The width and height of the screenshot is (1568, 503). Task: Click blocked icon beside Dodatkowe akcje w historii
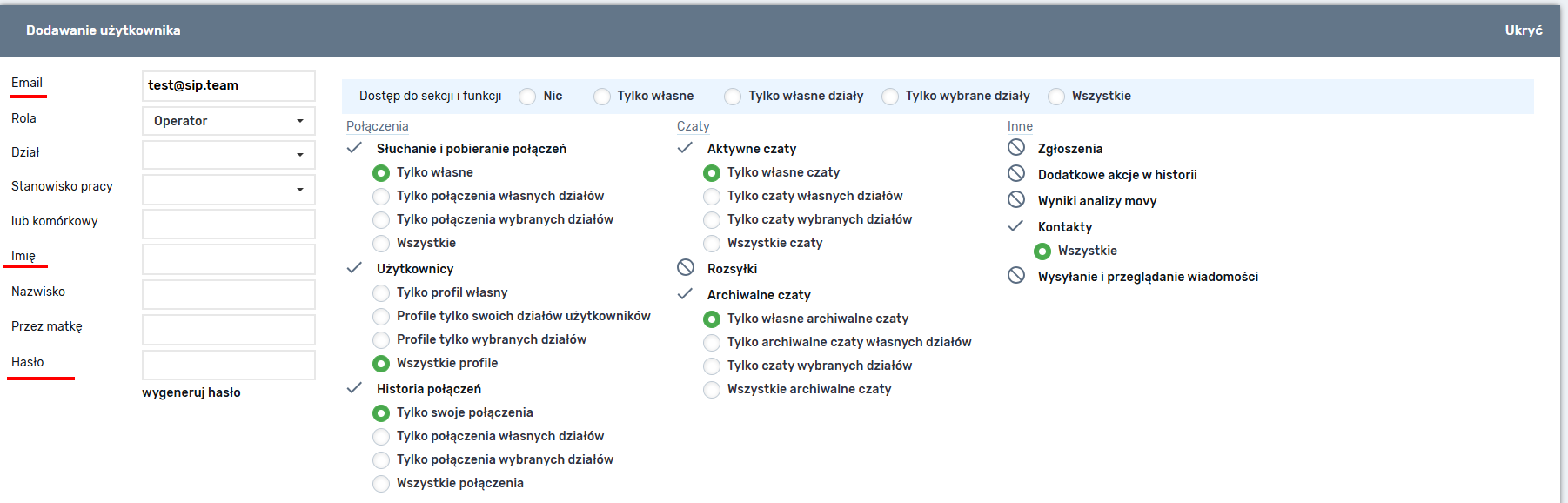click(1016, 174)
